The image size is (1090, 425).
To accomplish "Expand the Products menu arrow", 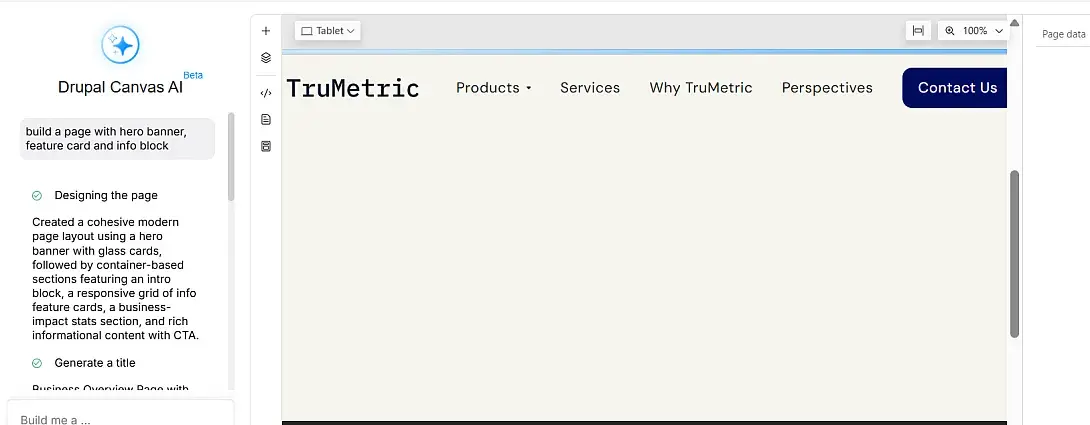I will pyautogui.click(x=528, y=88).
